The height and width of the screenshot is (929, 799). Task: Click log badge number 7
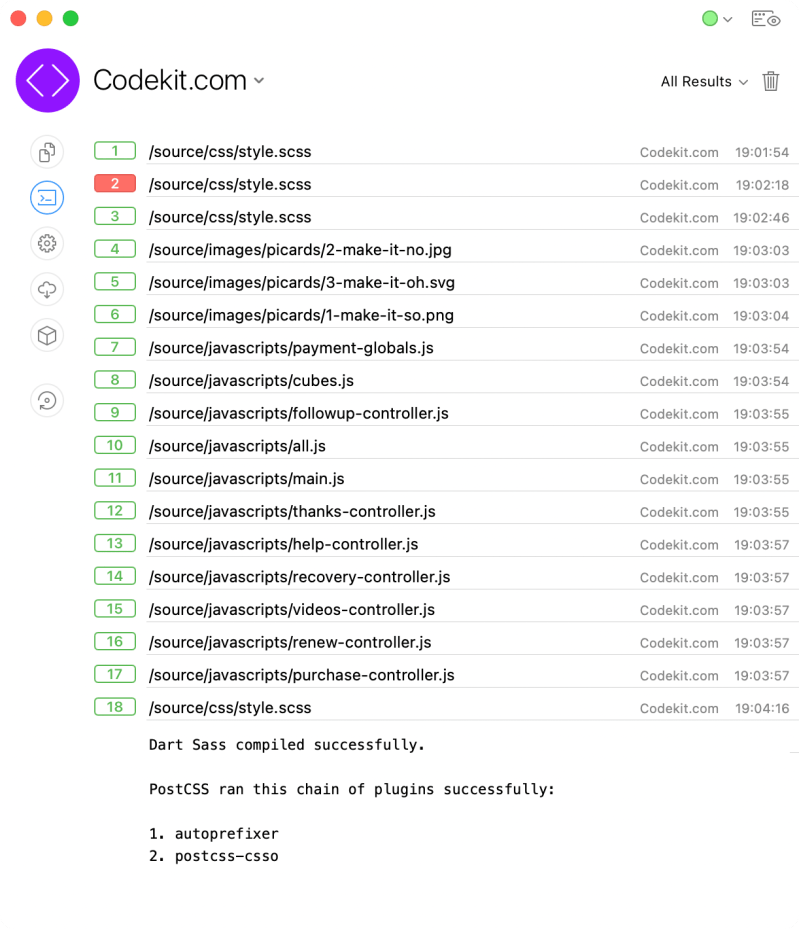click(115, 347)
